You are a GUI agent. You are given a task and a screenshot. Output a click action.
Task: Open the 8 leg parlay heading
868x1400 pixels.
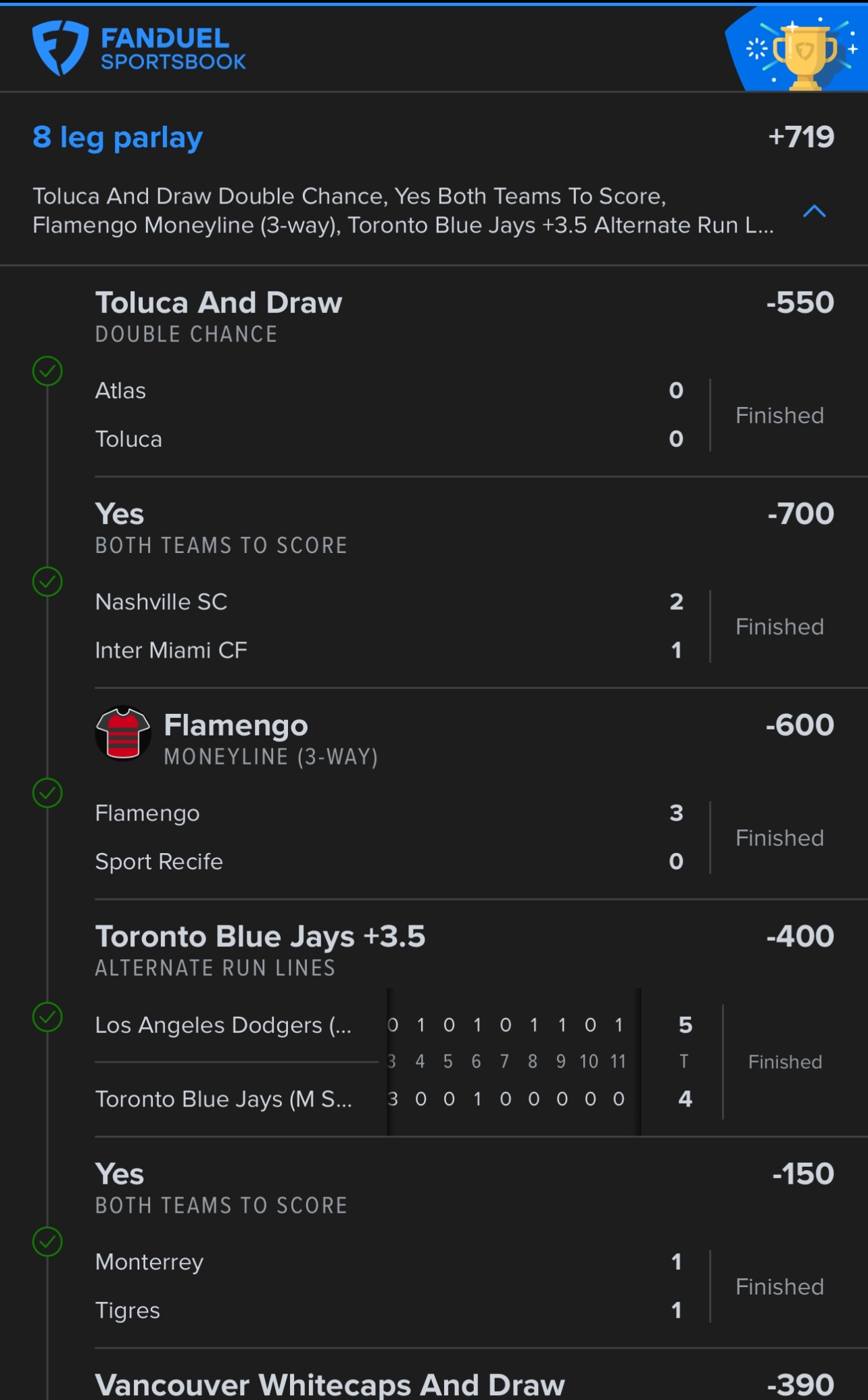coord(118,137)
